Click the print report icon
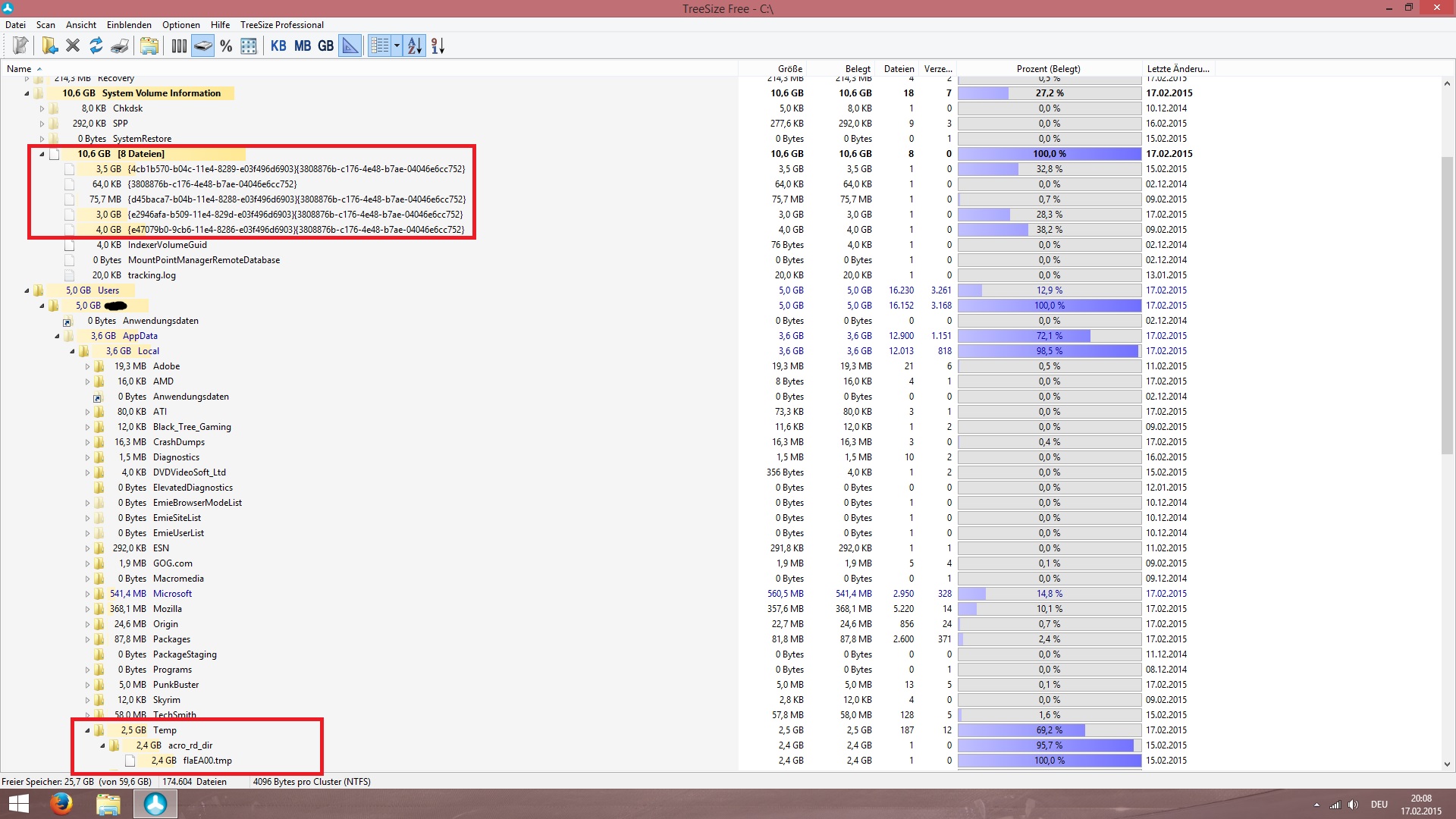The image size is (1456, 819). [x=119, y=46]
